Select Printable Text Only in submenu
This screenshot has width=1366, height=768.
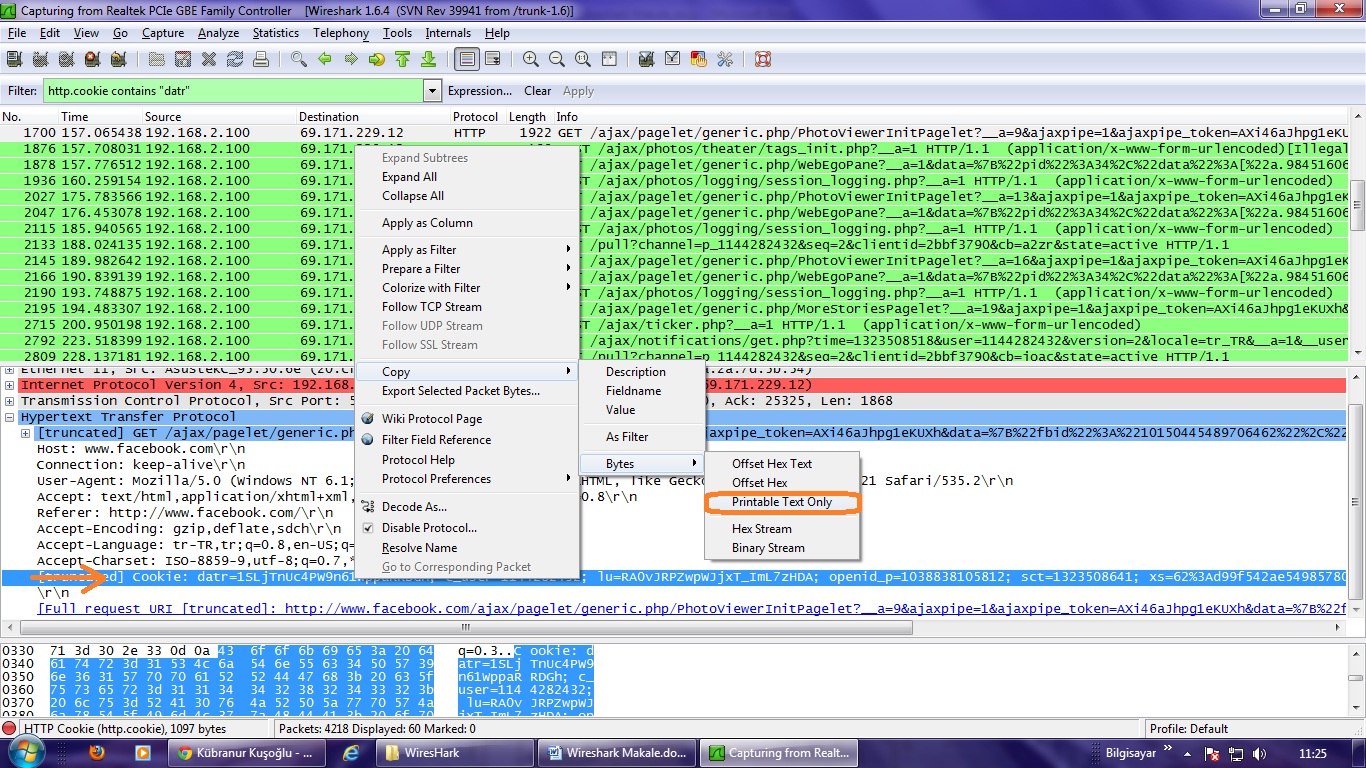[781, 502]
